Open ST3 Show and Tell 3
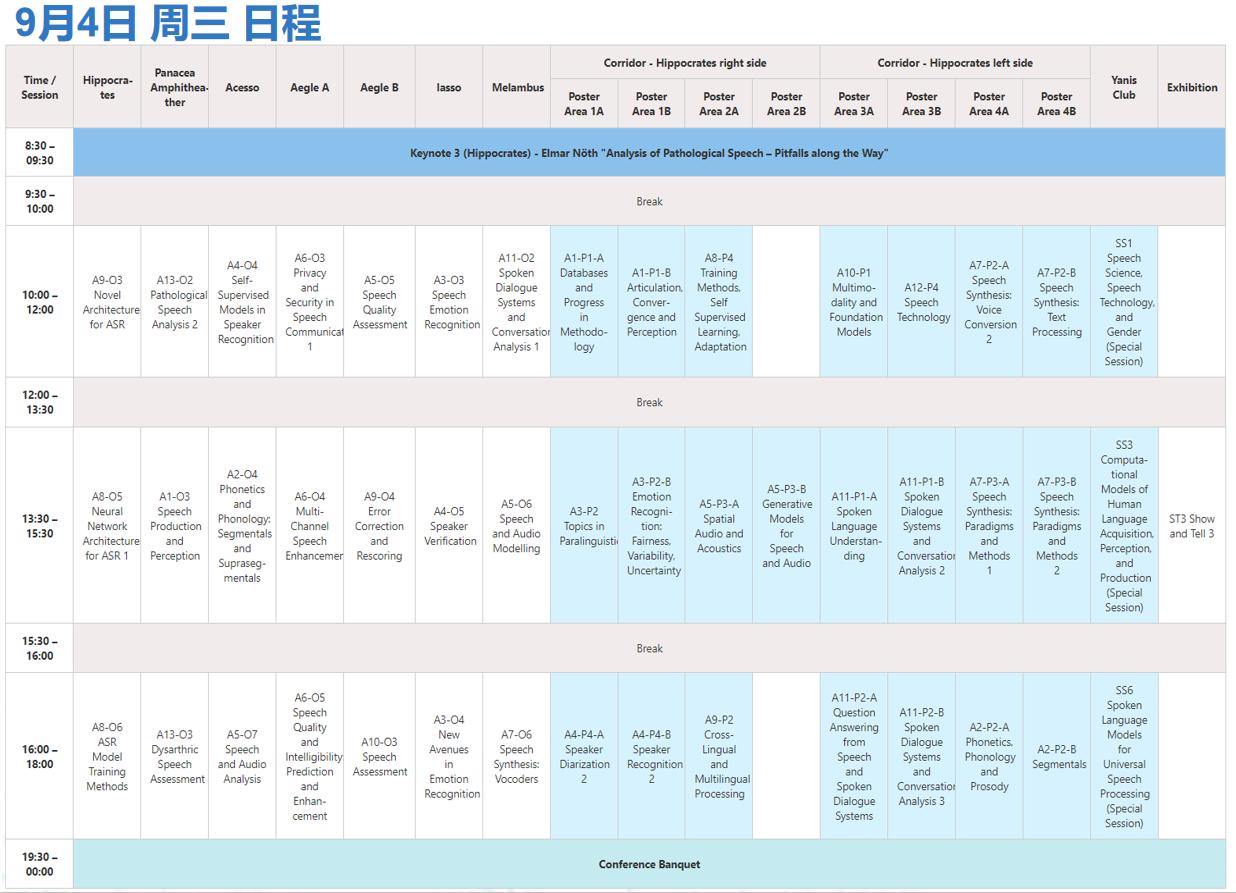The image size is (1236, 893). click(x=1192, y=526)
